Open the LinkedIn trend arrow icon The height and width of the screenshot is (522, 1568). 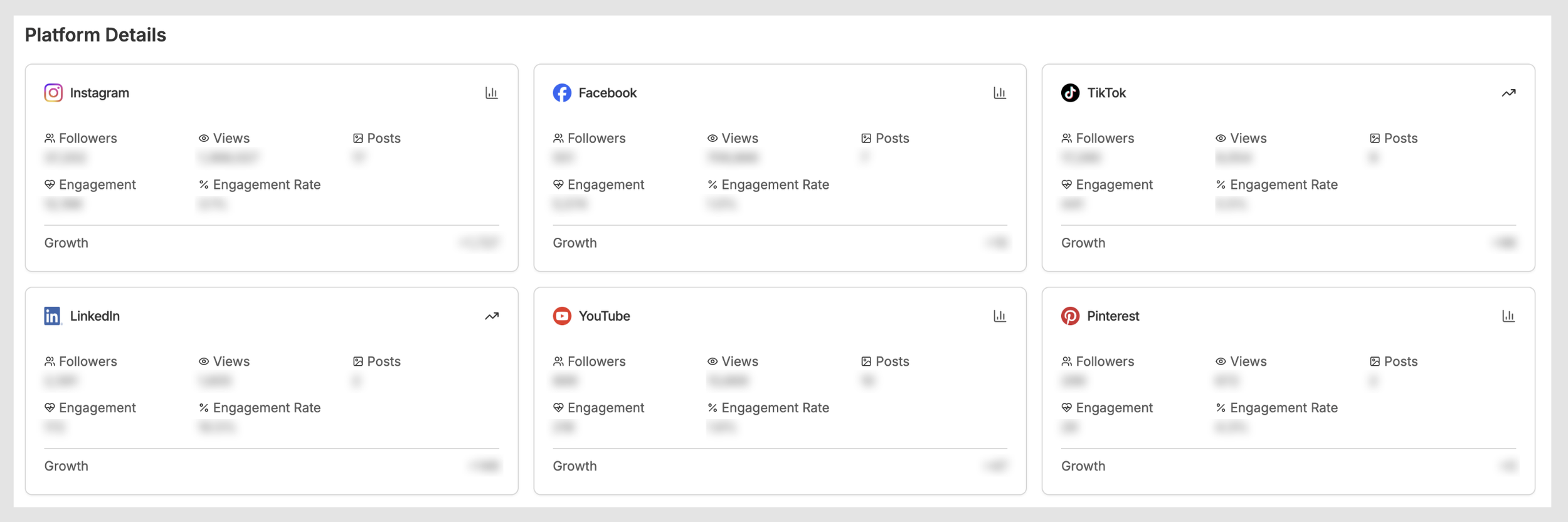pyautogui.click(x=492, y=316)
